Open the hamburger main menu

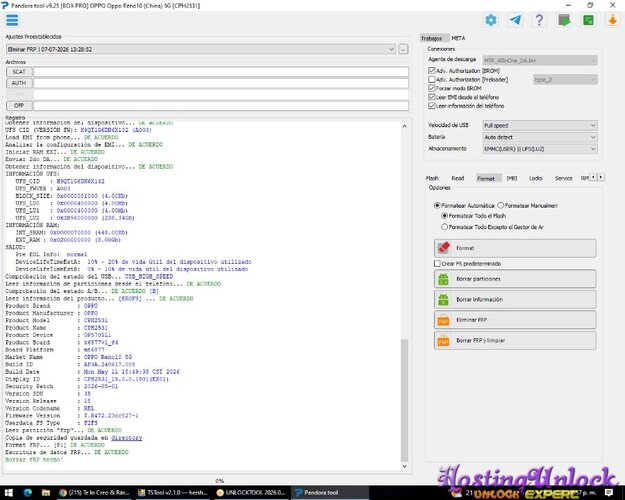pos(12,20)
